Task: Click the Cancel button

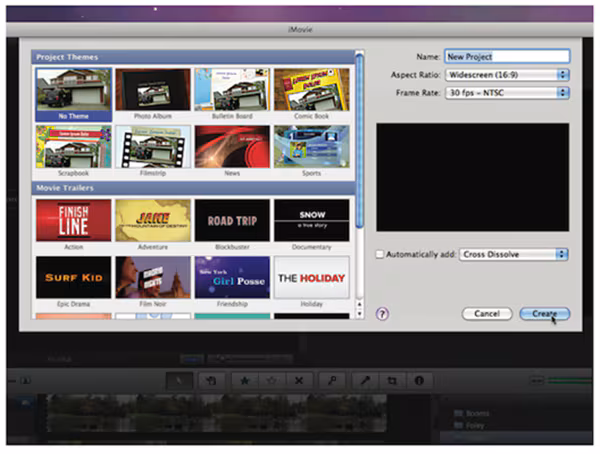Action: click(x=487, y=314)
